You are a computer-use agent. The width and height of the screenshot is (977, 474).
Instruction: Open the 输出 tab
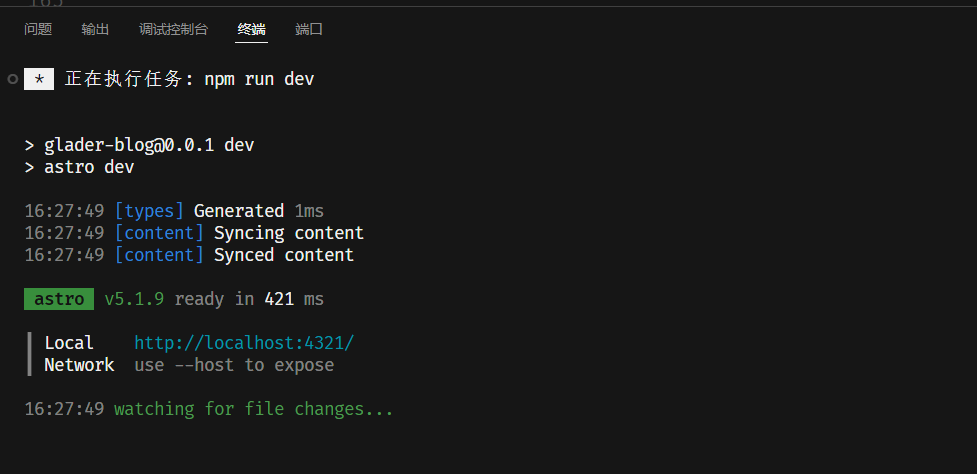pos(96,29)
